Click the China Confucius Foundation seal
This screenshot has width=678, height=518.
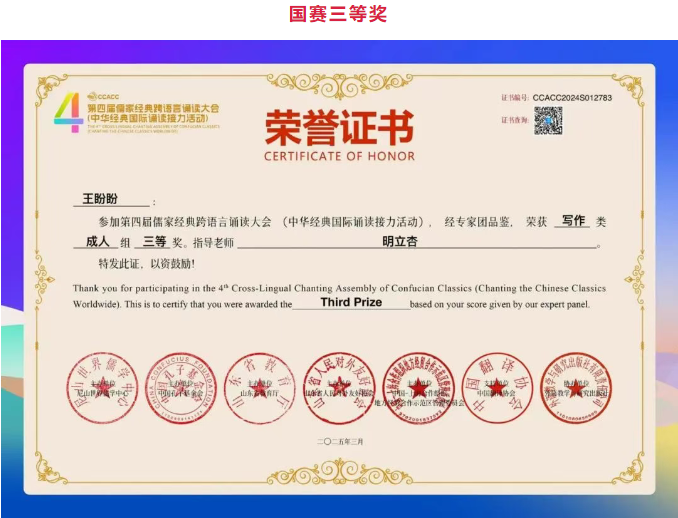(181, 388)
